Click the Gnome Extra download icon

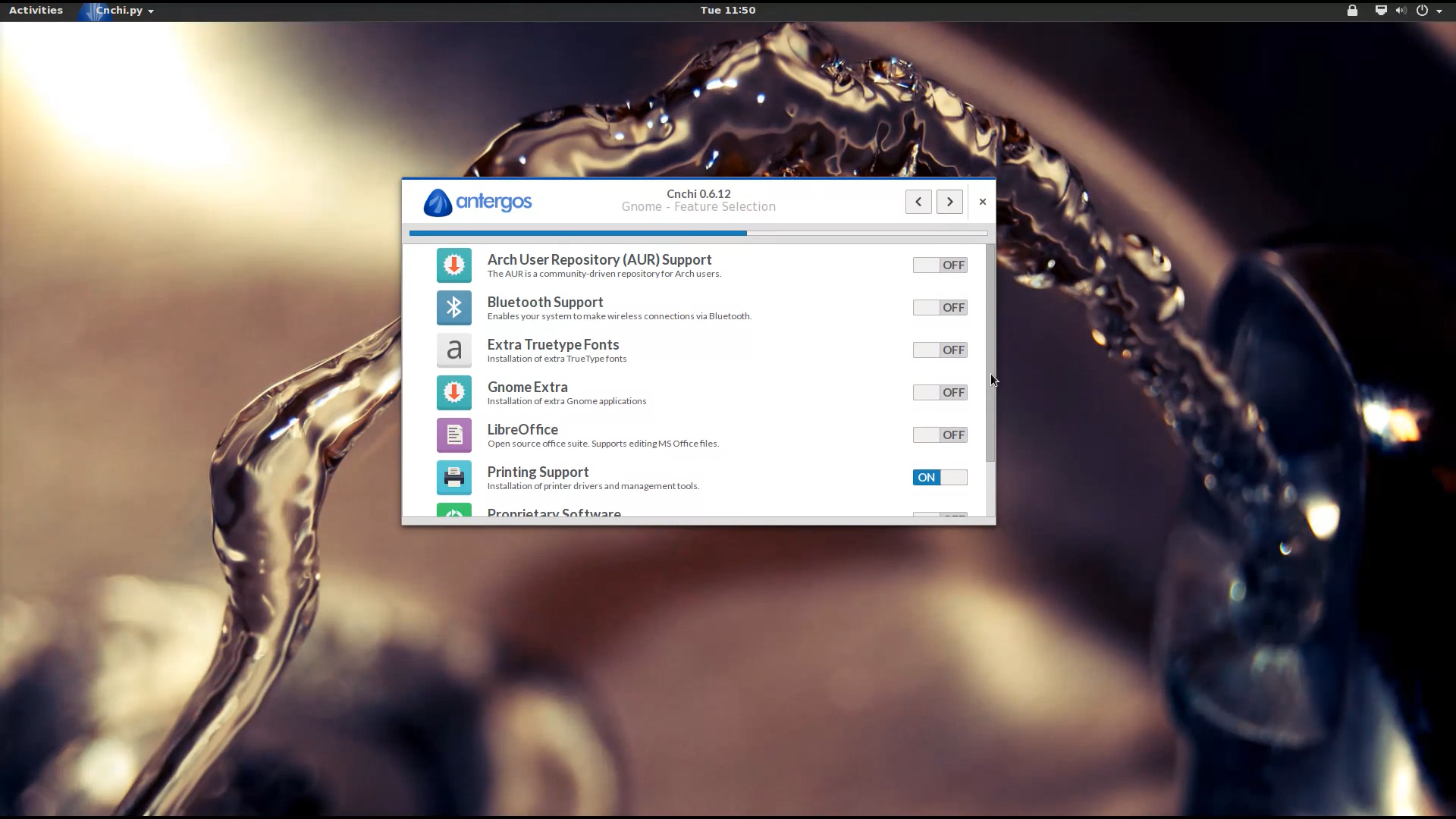coord(453,393)
